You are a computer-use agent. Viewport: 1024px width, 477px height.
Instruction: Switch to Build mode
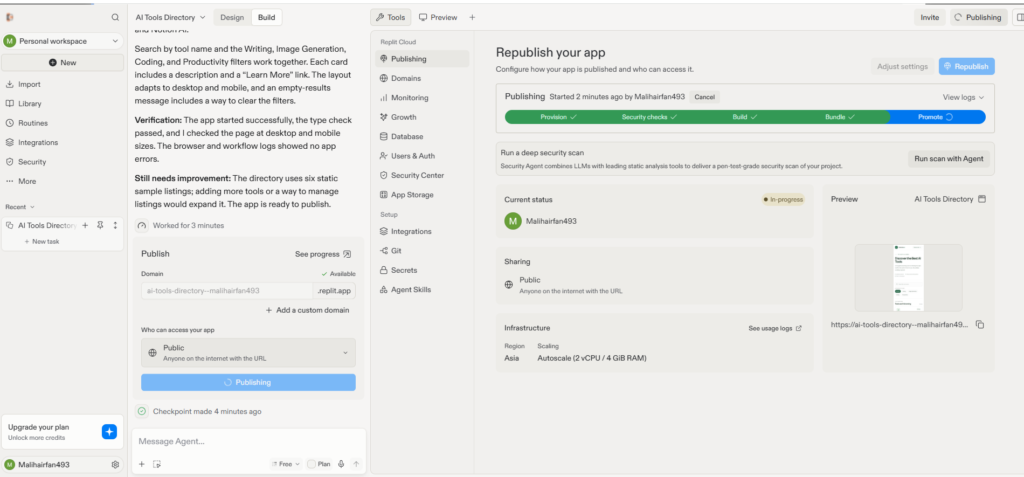tap(266, 18)
